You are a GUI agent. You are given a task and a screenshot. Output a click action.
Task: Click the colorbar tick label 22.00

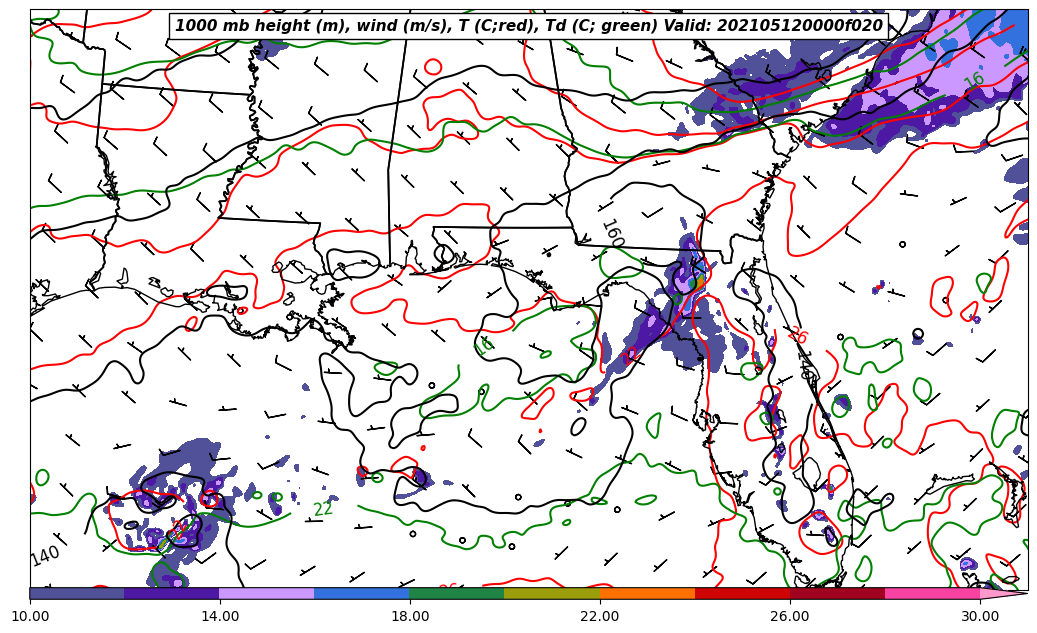tap(600, 616)
